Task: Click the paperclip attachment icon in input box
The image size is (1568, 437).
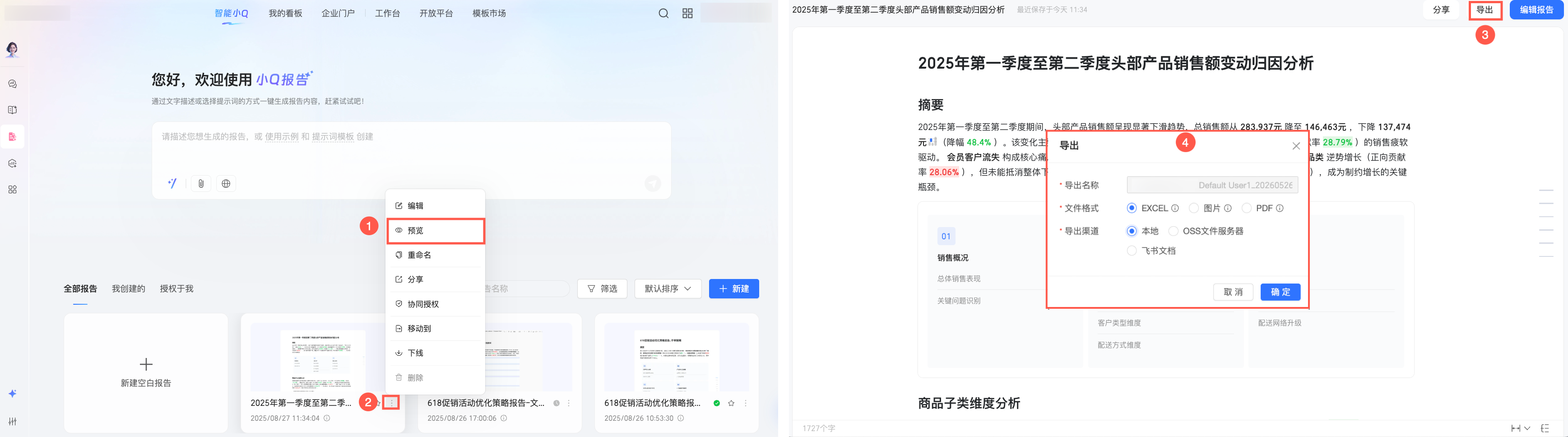Action: [x=201, y=183]
